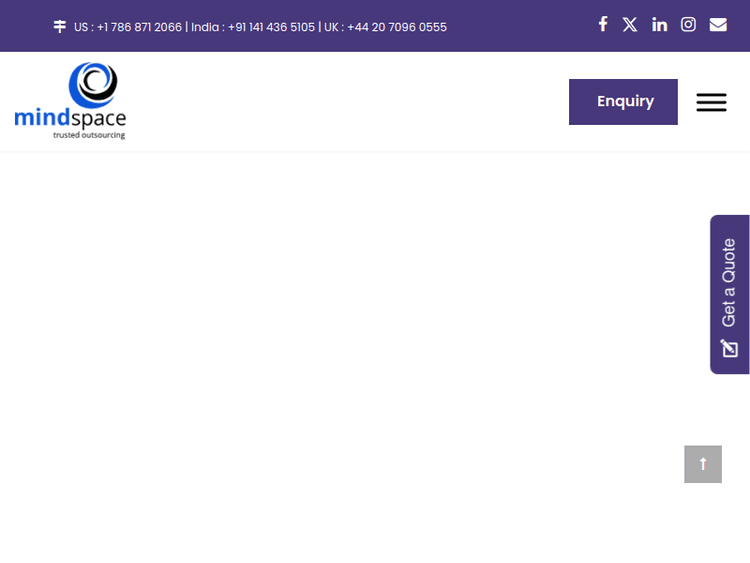Open the X (Twitter) profile icon
Image resolution: width=750 pixels, height=563 pixels.
630,24
